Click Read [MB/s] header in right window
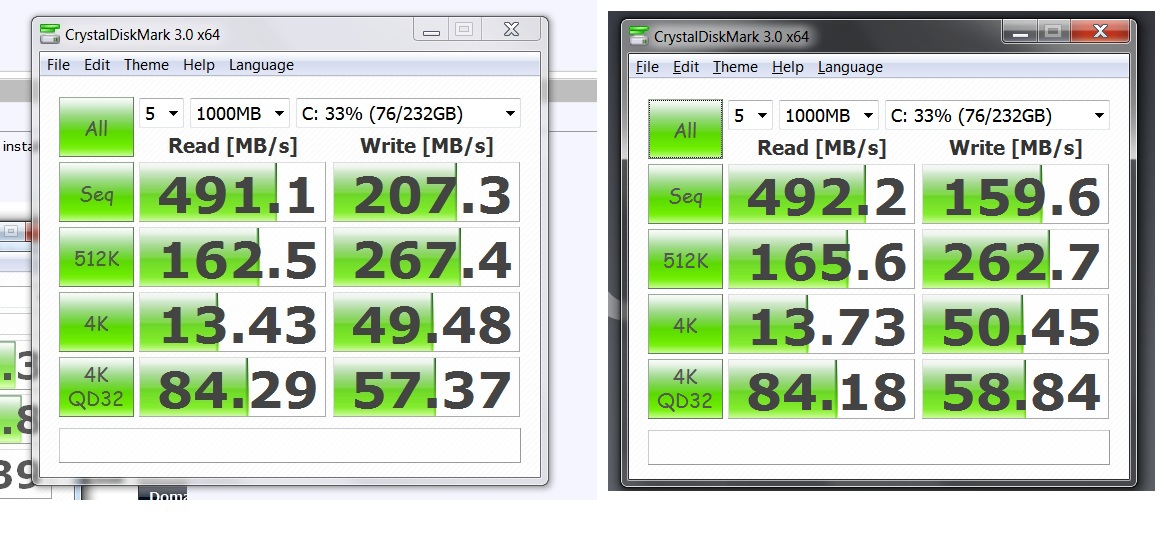This screenshot has width=1166, height=537. (x=822, y=148)
